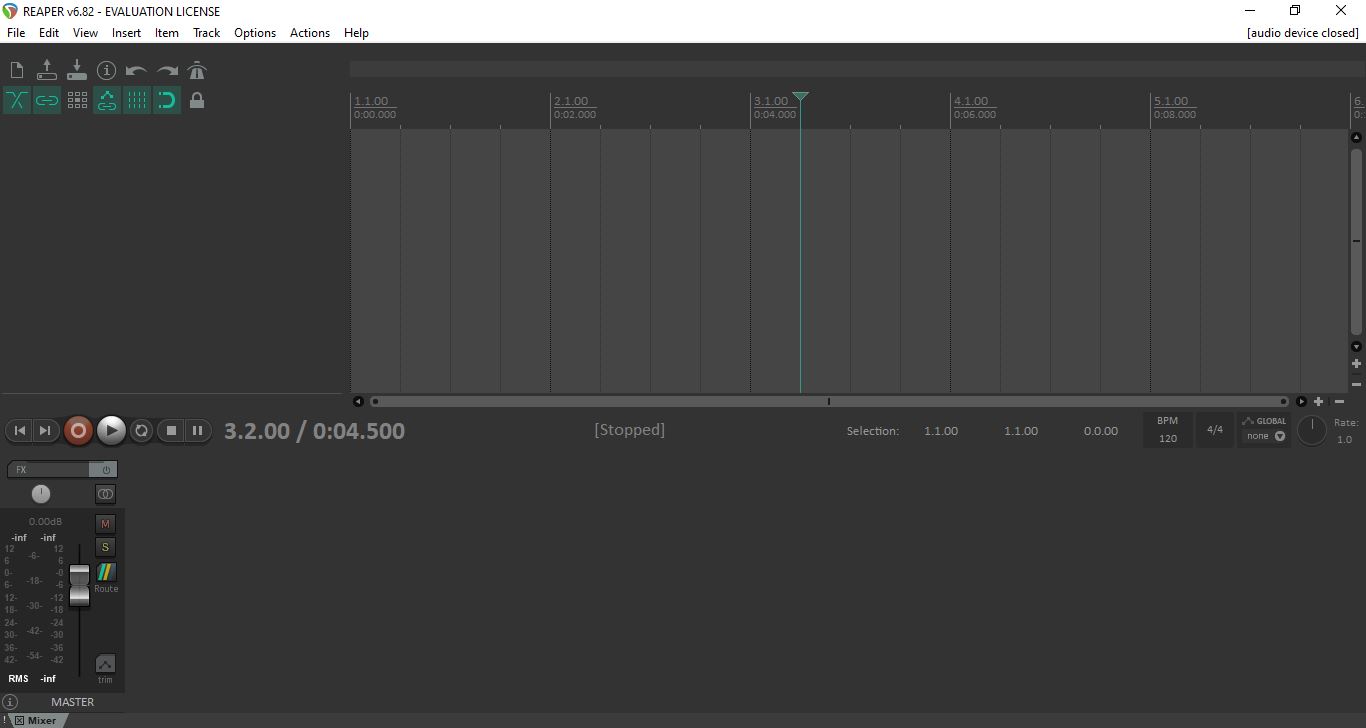Open the Help menu
The width and height of the screenshot is (1366, 728).
[356, 32]
